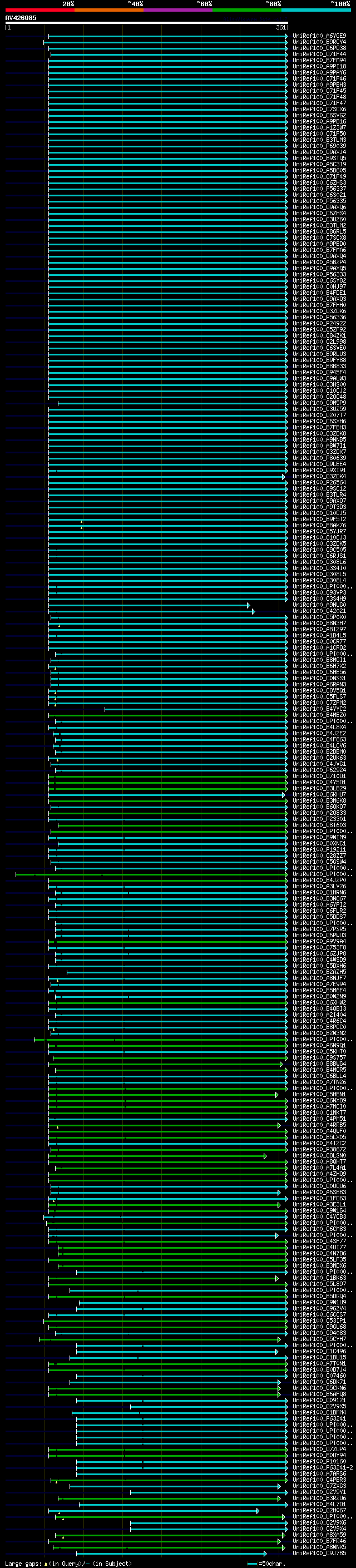The width and height of the screenshot is (356, 1568).
Task: Click the white query sequence bar
Action: click(x=146, y=22)
